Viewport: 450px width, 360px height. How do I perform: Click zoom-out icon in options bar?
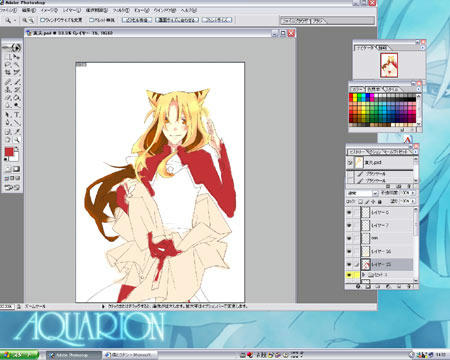pyautogui.click(x=31, y=20)
